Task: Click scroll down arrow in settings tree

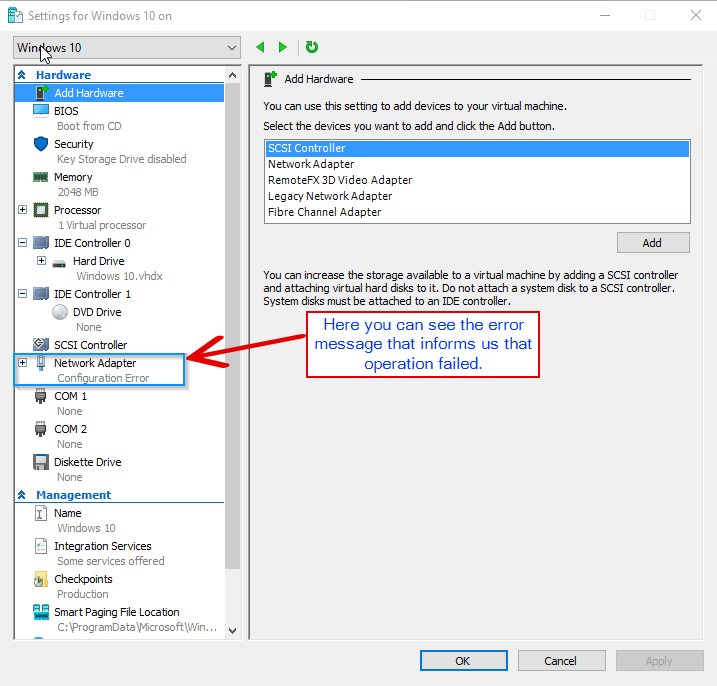Action: pos(232,631)
